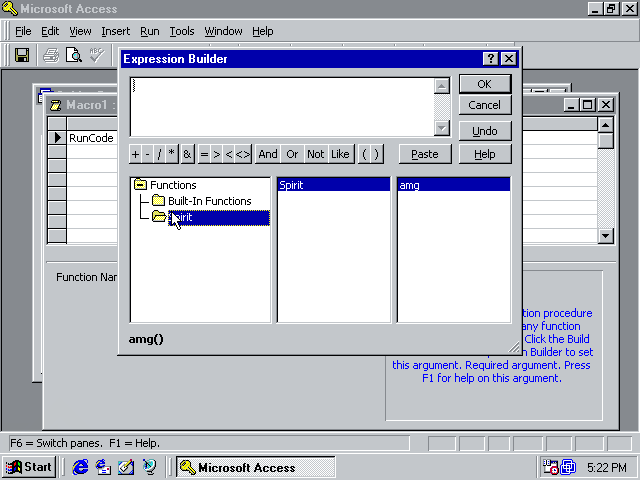The height and width of the screenshot is (480, 640).
Task: Insert the ampersand operator
Action: pyautogui.click(x=187, y=154)
